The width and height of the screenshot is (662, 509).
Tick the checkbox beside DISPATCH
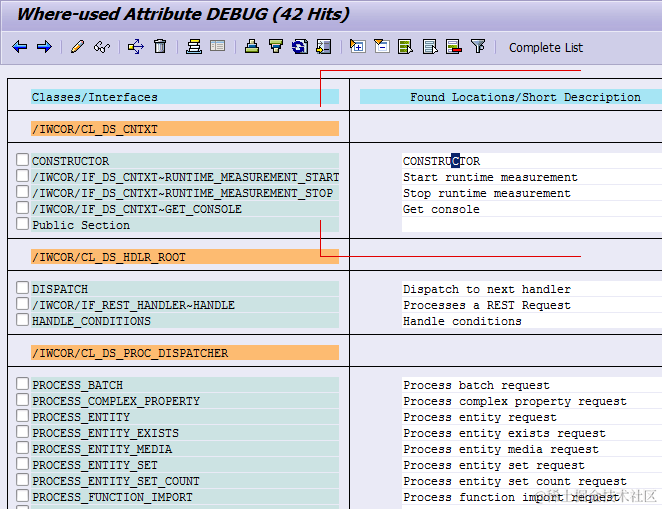coord(22,288)
